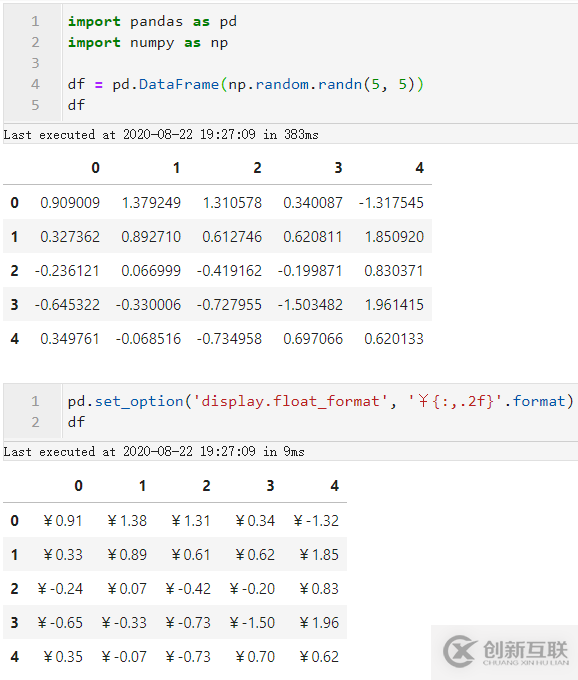This screenshot has width=578, height=680.
Task: Click row index 3 in formatted table
Action: point(14,623)
